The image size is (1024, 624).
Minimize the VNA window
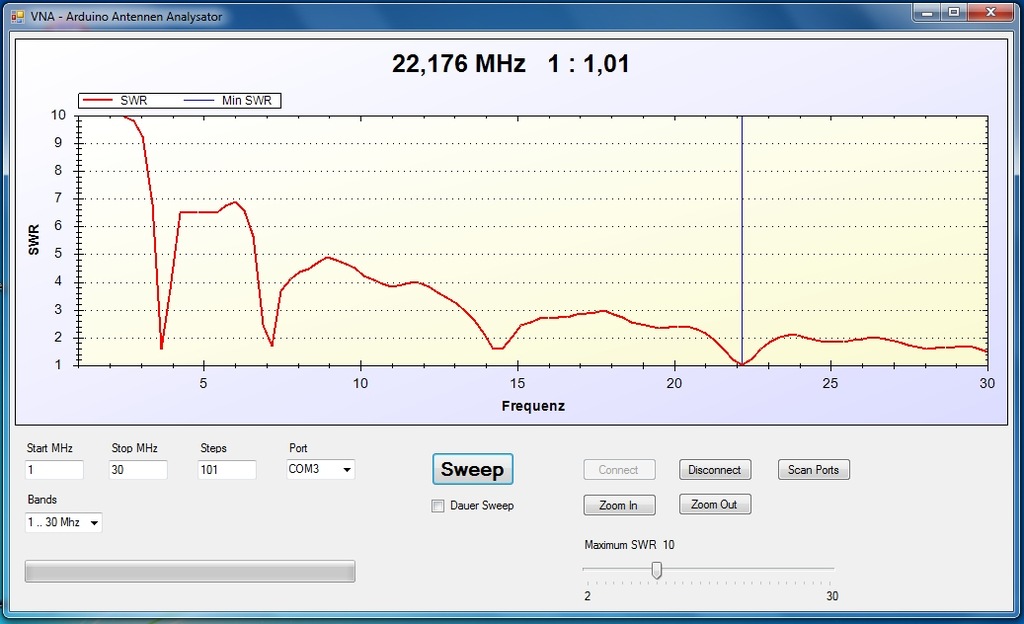click(x=927, y=12)
